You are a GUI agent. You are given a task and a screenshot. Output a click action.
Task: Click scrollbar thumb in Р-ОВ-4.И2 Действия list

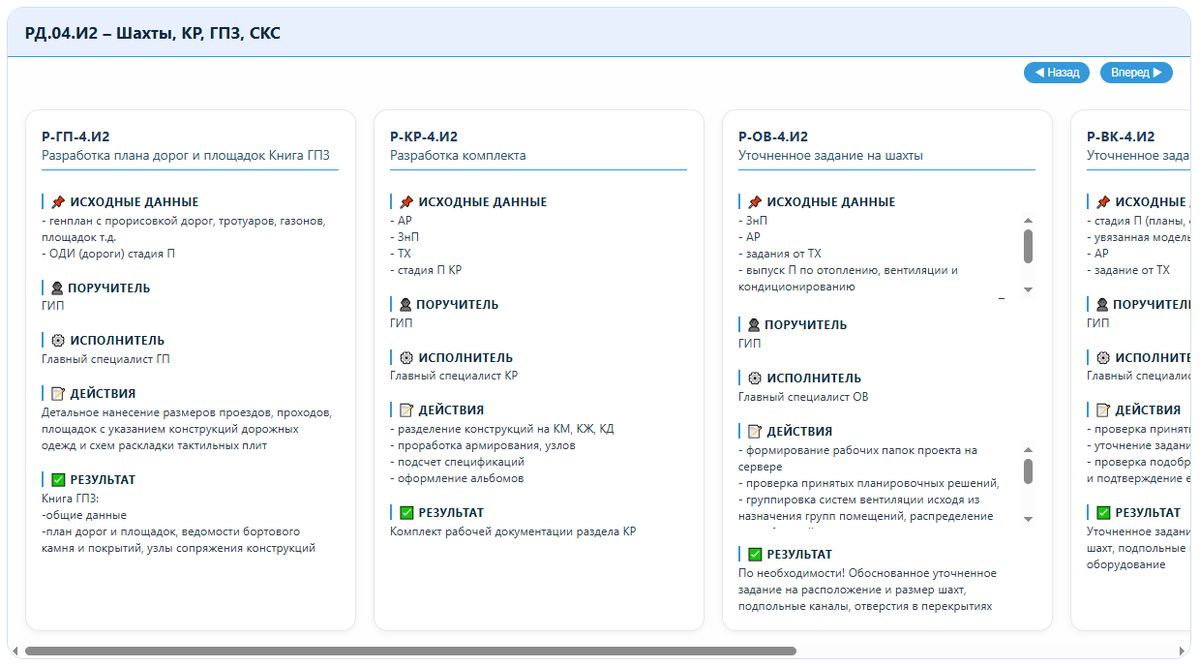1028,471
